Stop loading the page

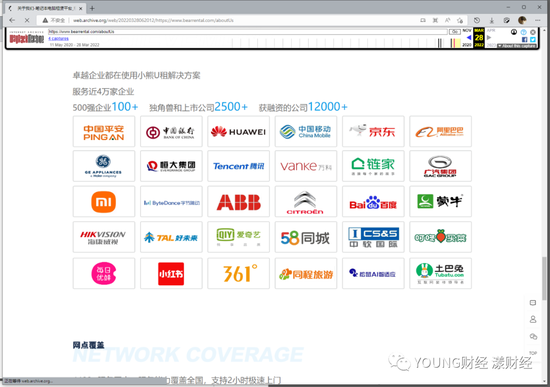pyautogui.click(x=27, y=20)
